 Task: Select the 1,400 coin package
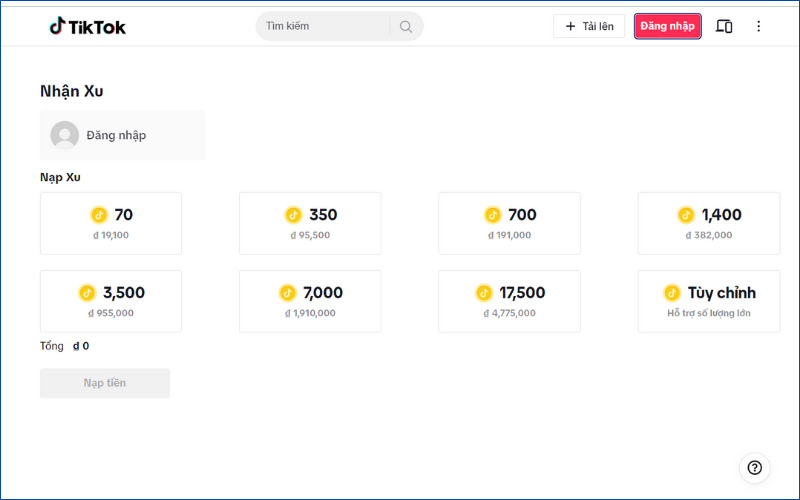(x=709, y=223)
